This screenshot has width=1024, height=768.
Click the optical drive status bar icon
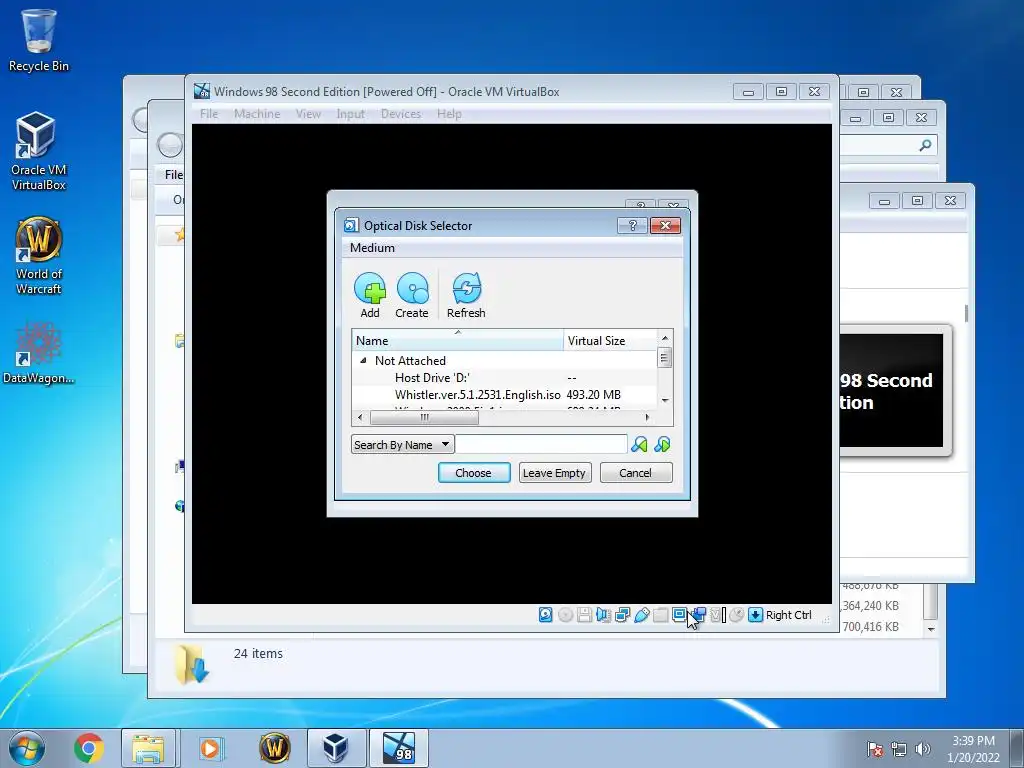(566, 615)
